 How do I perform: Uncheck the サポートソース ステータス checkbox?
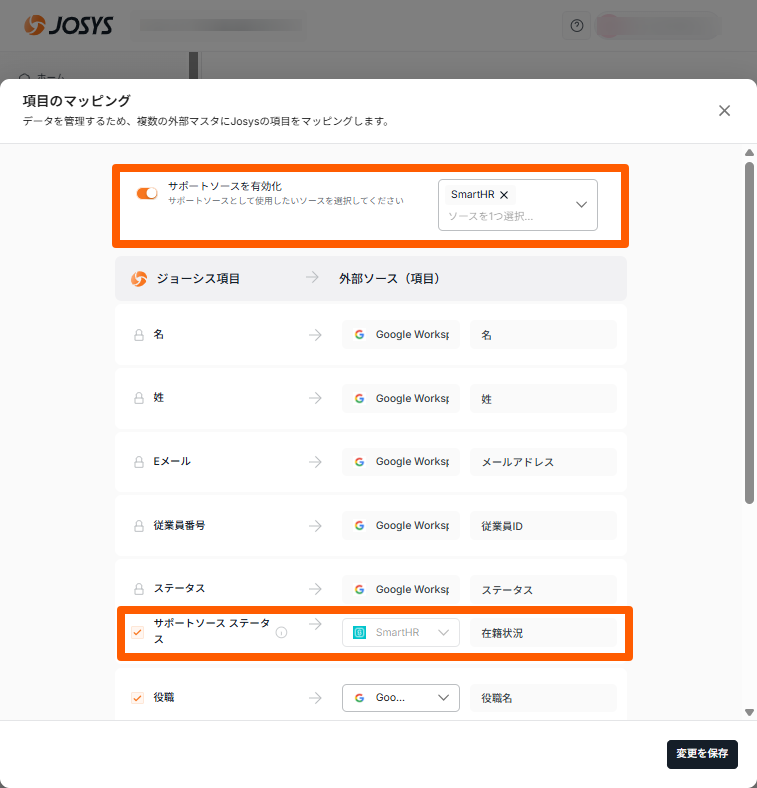(138, 632)
